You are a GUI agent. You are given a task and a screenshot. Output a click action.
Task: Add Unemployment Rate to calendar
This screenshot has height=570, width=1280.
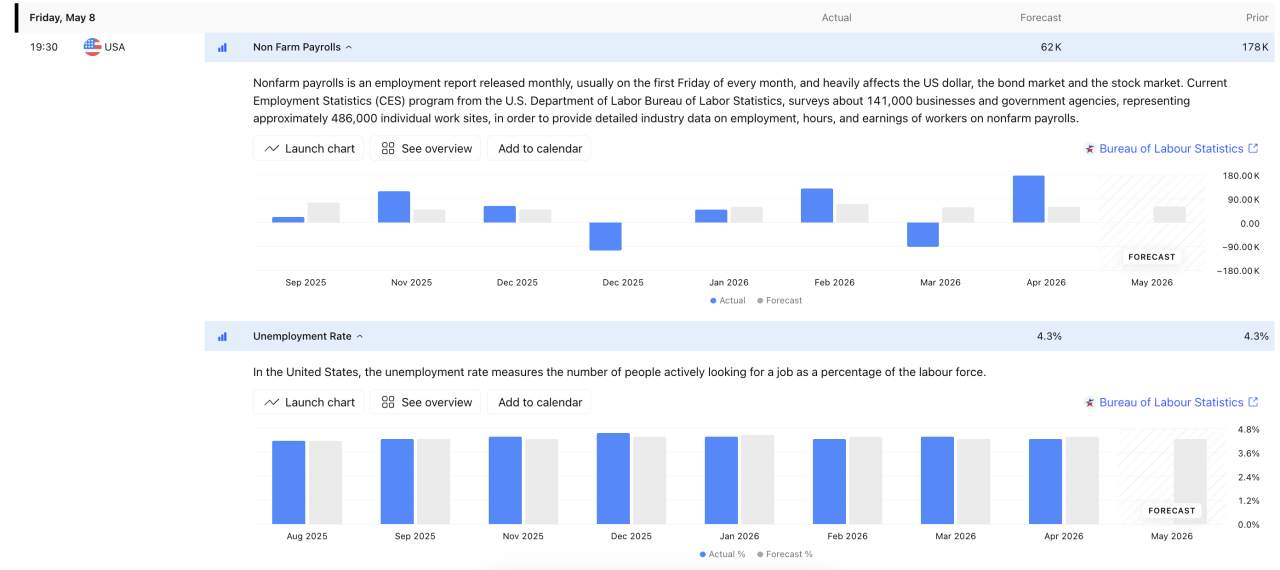click(x=540, y=402)
